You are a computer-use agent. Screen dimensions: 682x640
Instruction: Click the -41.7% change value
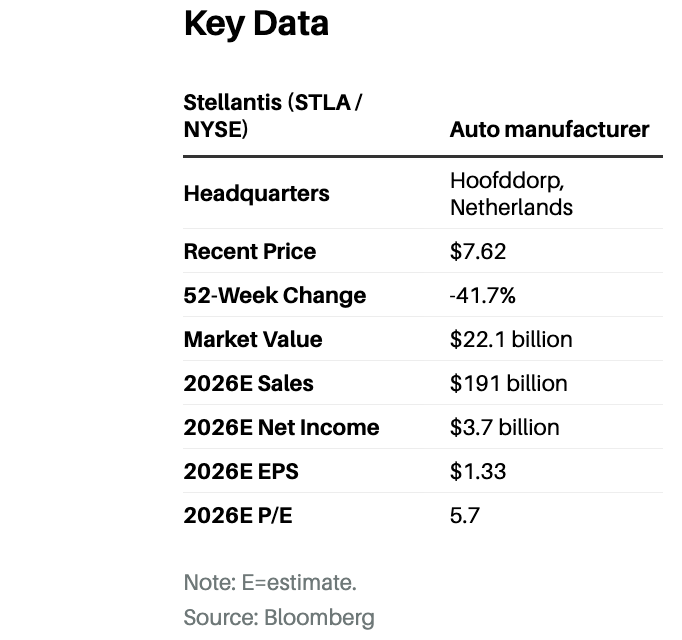483,296
